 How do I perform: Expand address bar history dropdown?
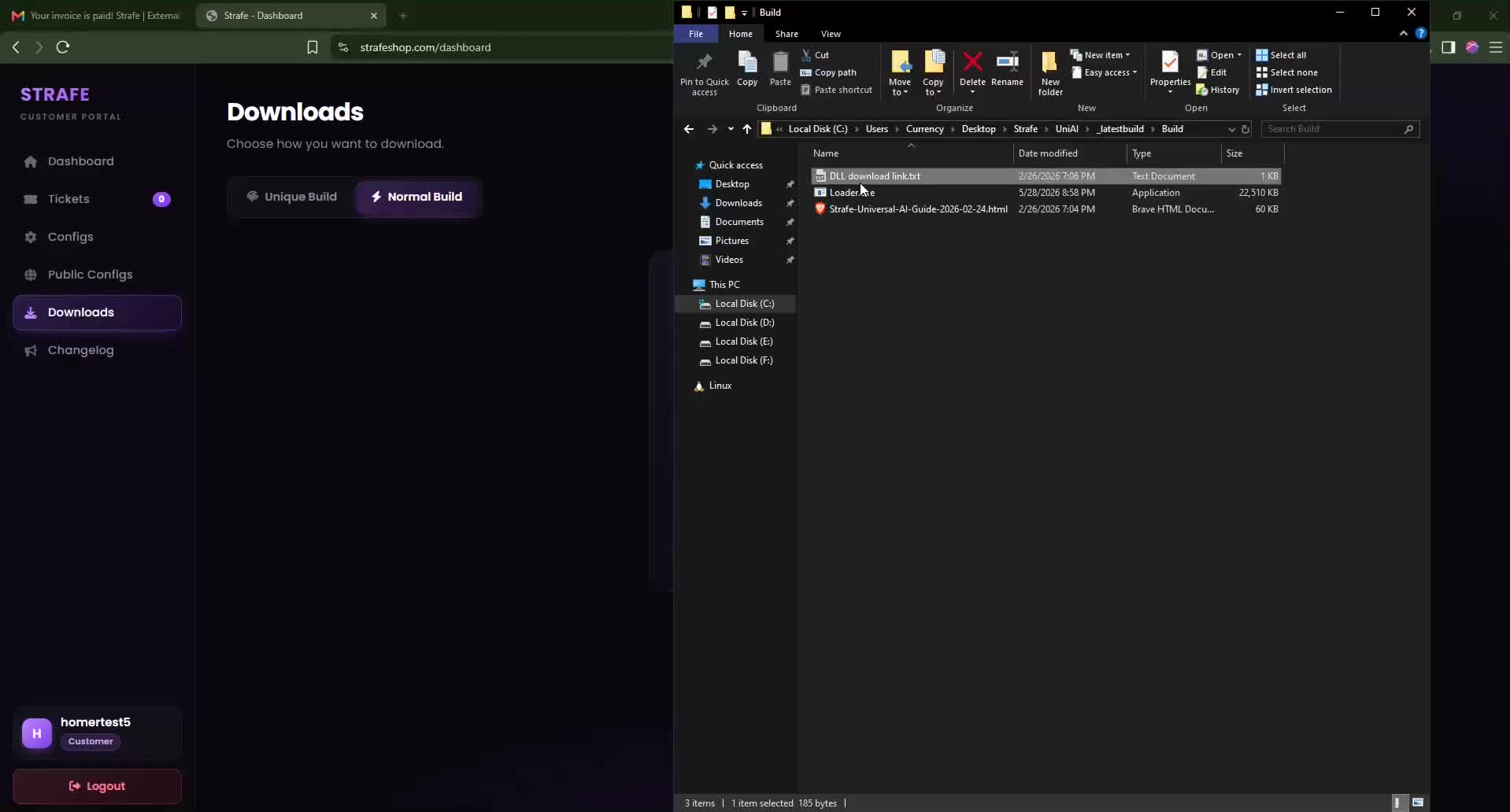(x=1231, y=129)
